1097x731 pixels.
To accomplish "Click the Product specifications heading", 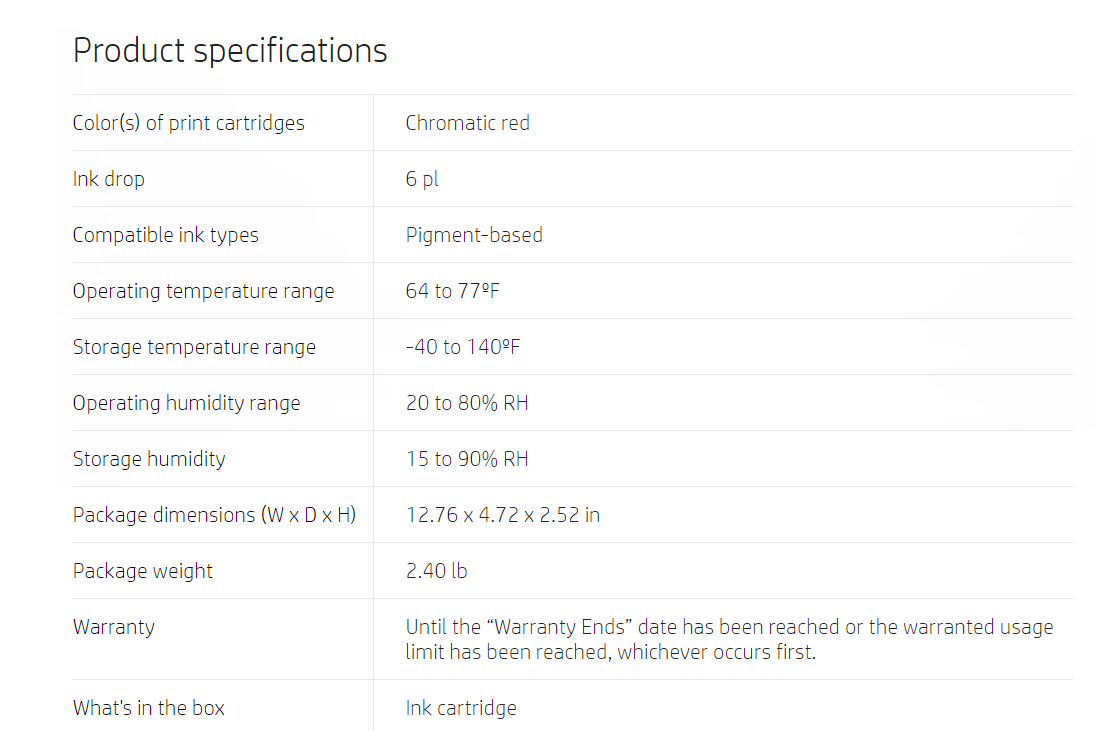I will click(x=229, y=52).
